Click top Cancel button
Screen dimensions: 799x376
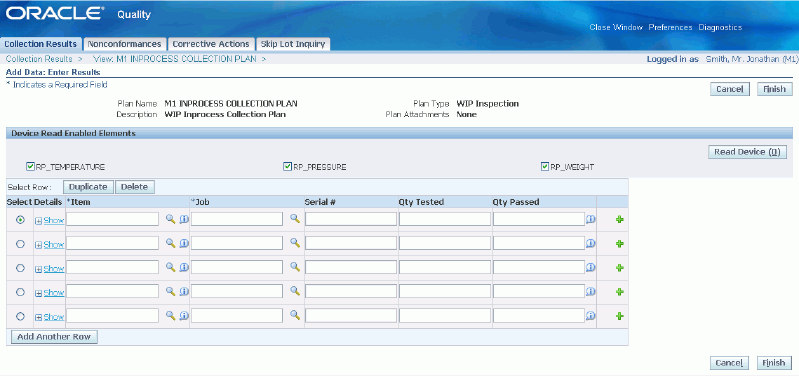[730, 89]
